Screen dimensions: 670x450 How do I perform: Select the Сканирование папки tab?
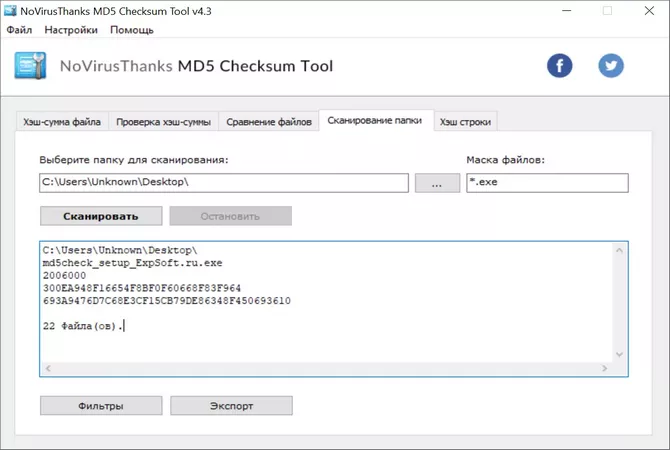375,121
